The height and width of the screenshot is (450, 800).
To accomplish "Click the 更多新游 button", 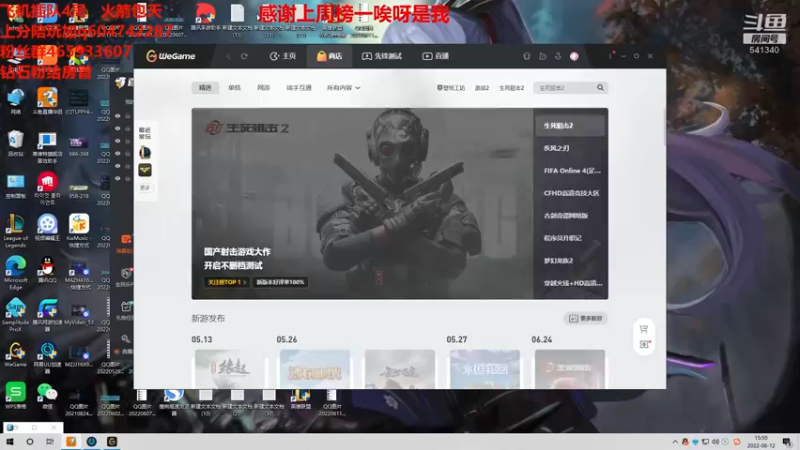I will pyautogui.click(x=585, y=318).
